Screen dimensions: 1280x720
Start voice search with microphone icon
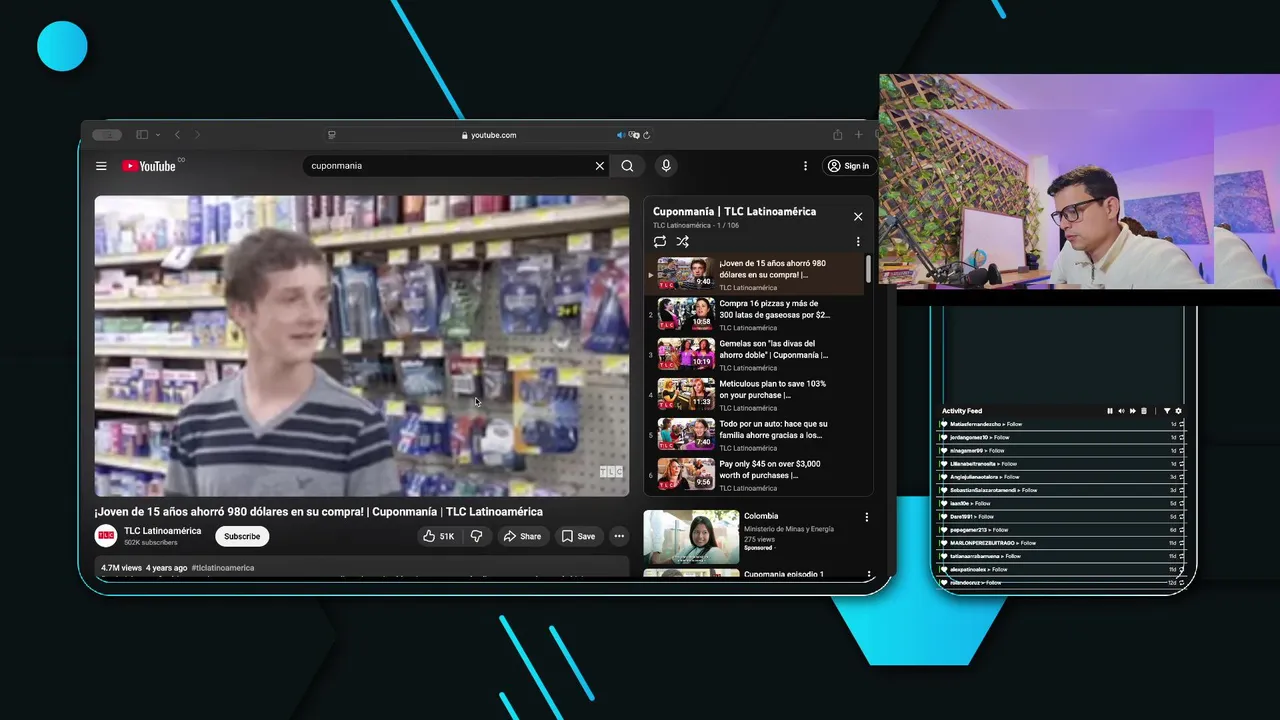tap(666, 166)
